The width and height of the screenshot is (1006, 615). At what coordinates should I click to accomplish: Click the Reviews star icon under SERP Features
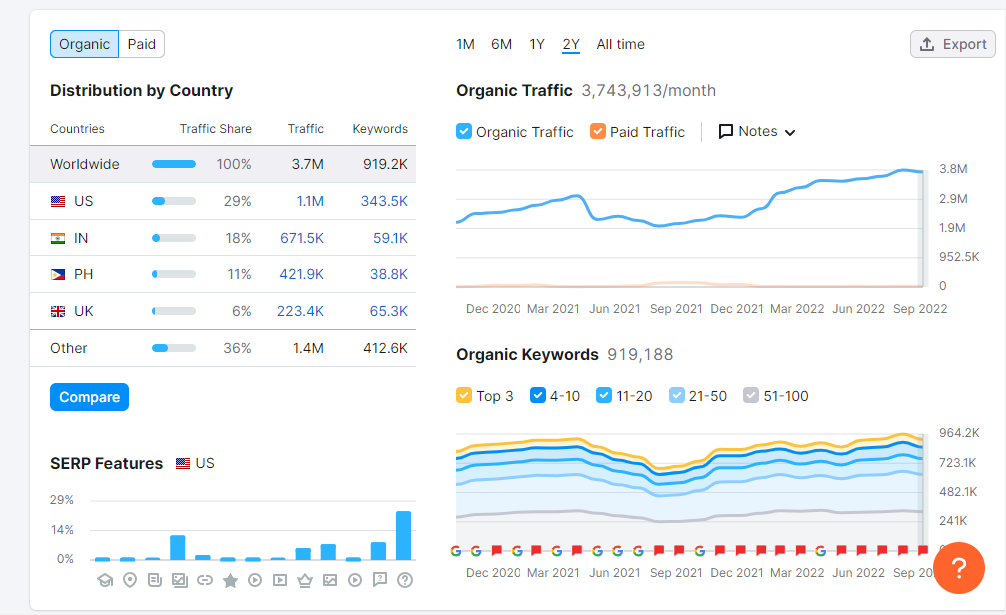pyautogui.click(x=229, y=579)
